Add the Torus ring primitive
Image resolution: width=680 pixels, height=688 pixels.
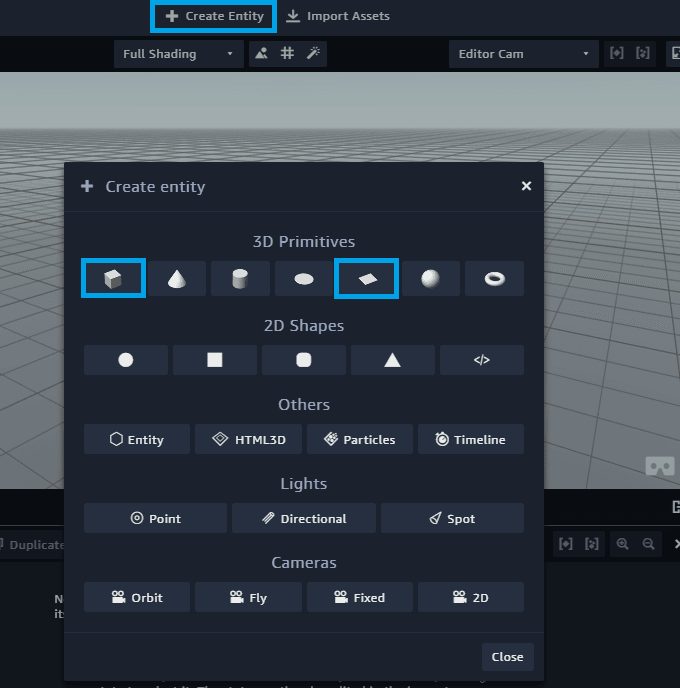494,278
